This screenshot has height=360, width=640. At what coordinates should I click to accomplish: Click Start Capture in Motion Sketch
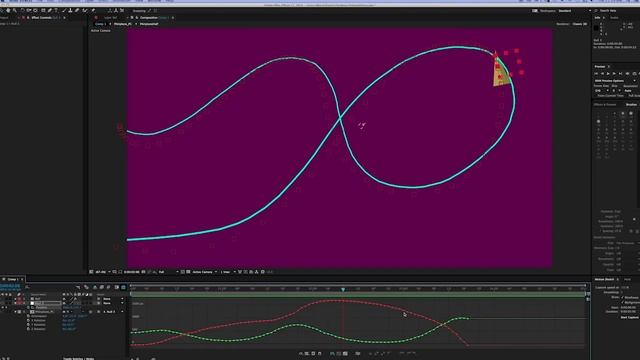coord(630,317)
